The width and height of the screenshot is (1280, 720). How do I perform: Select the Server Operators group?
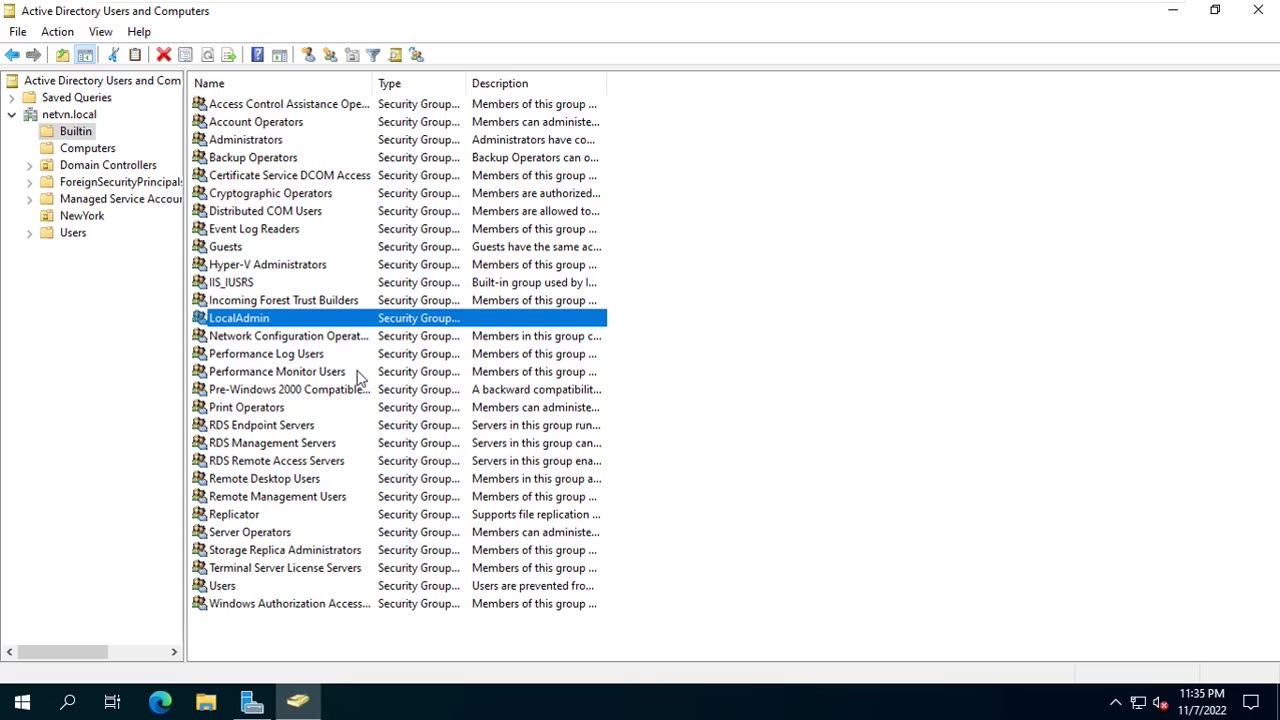click(x=398, y=533)
